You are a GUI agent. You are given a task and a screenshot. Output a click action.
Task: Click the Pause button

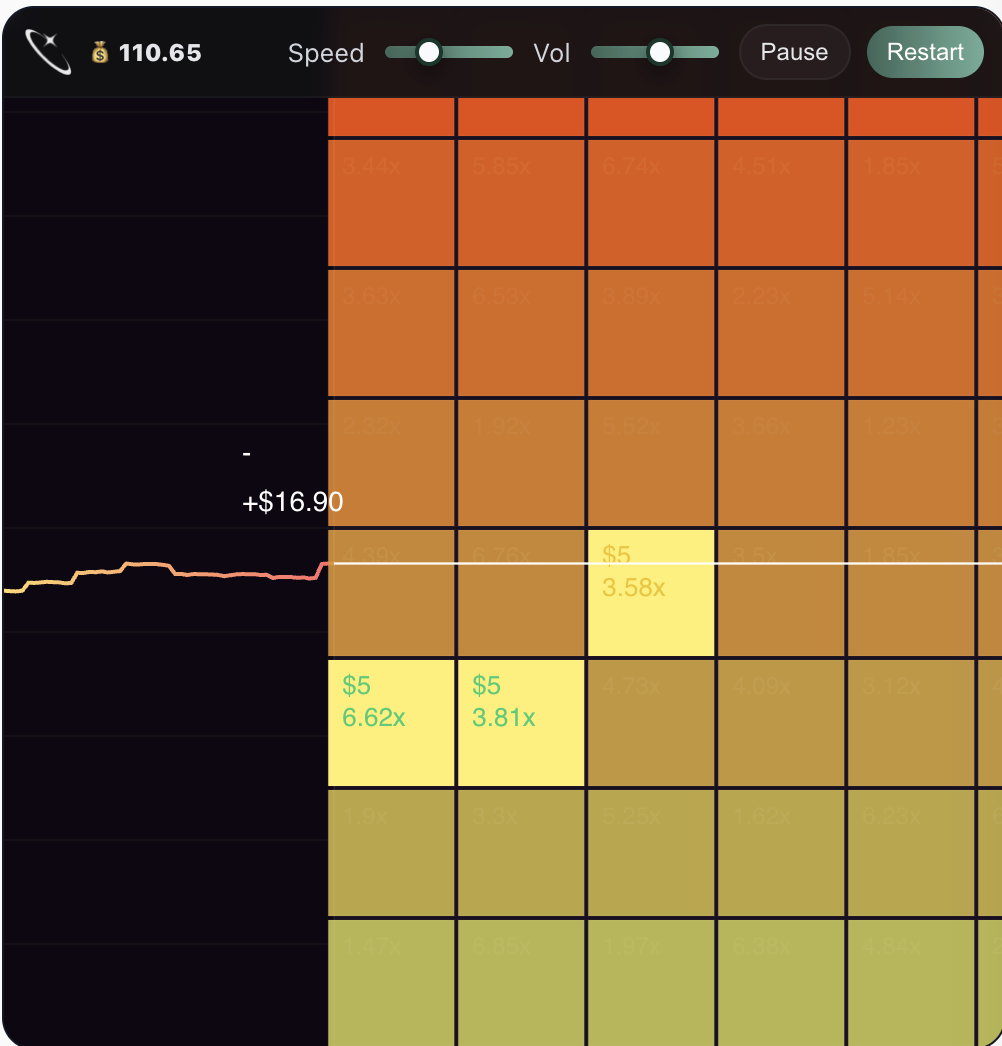pyautogui.click(x=794, y=52)
